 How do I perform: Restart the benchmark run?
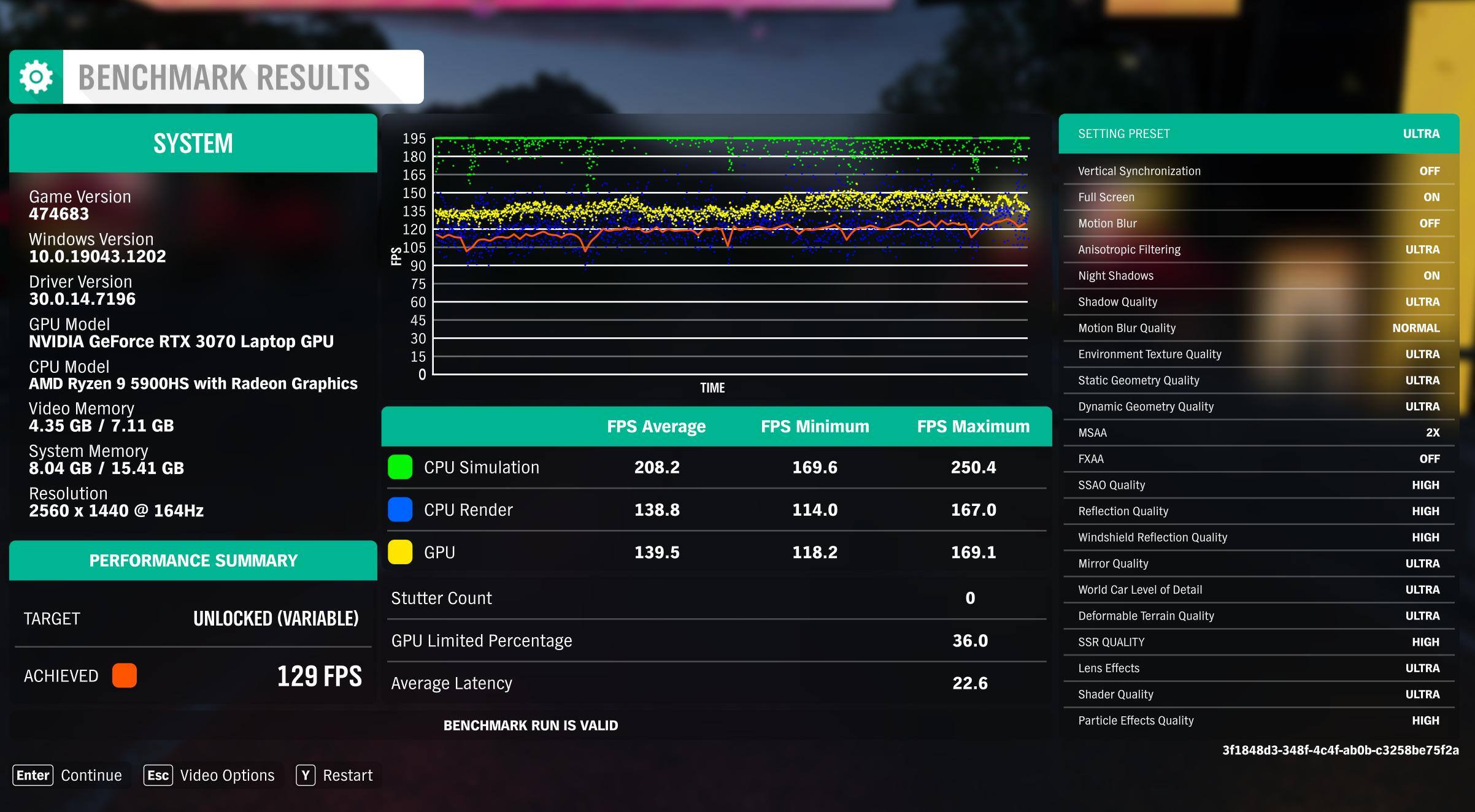(347, 775)
